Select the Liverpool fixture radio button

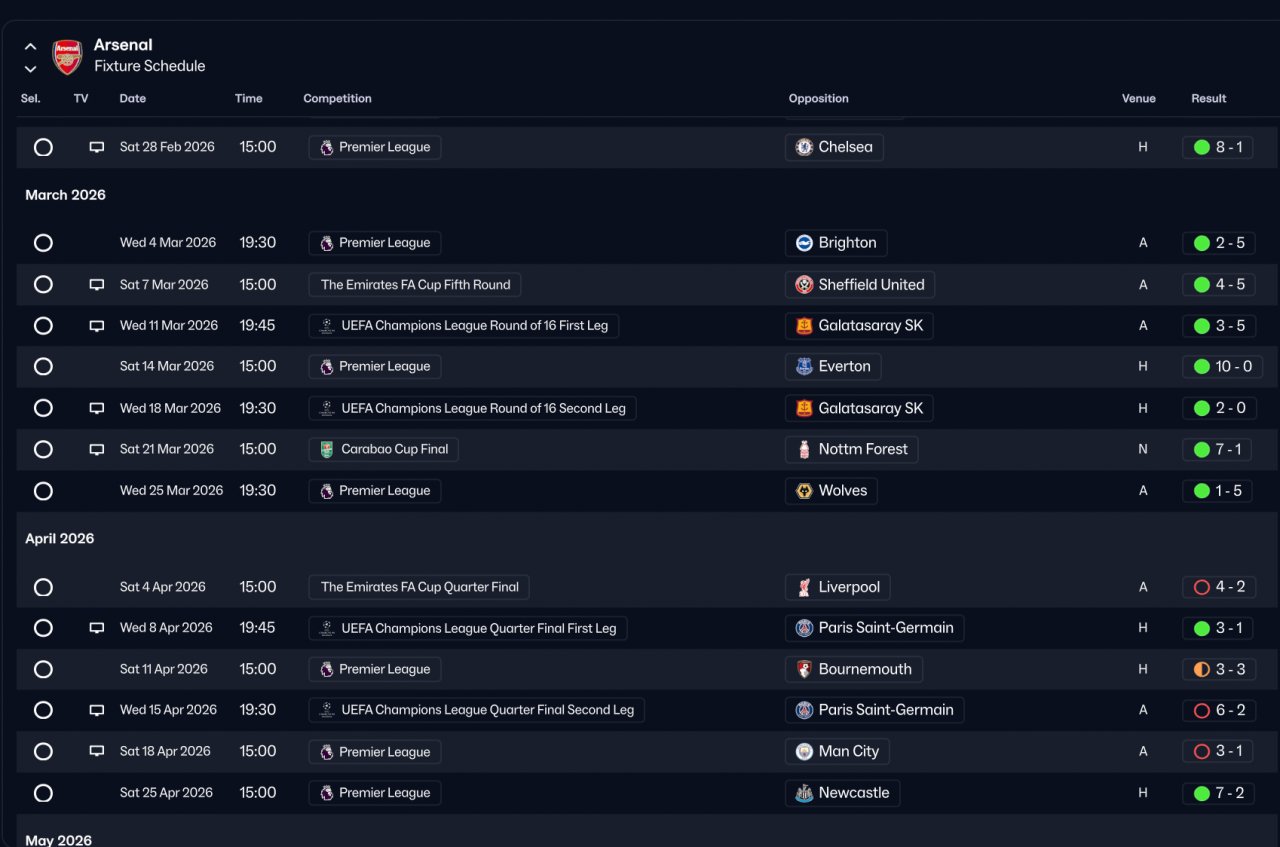[x=43, y=587]
